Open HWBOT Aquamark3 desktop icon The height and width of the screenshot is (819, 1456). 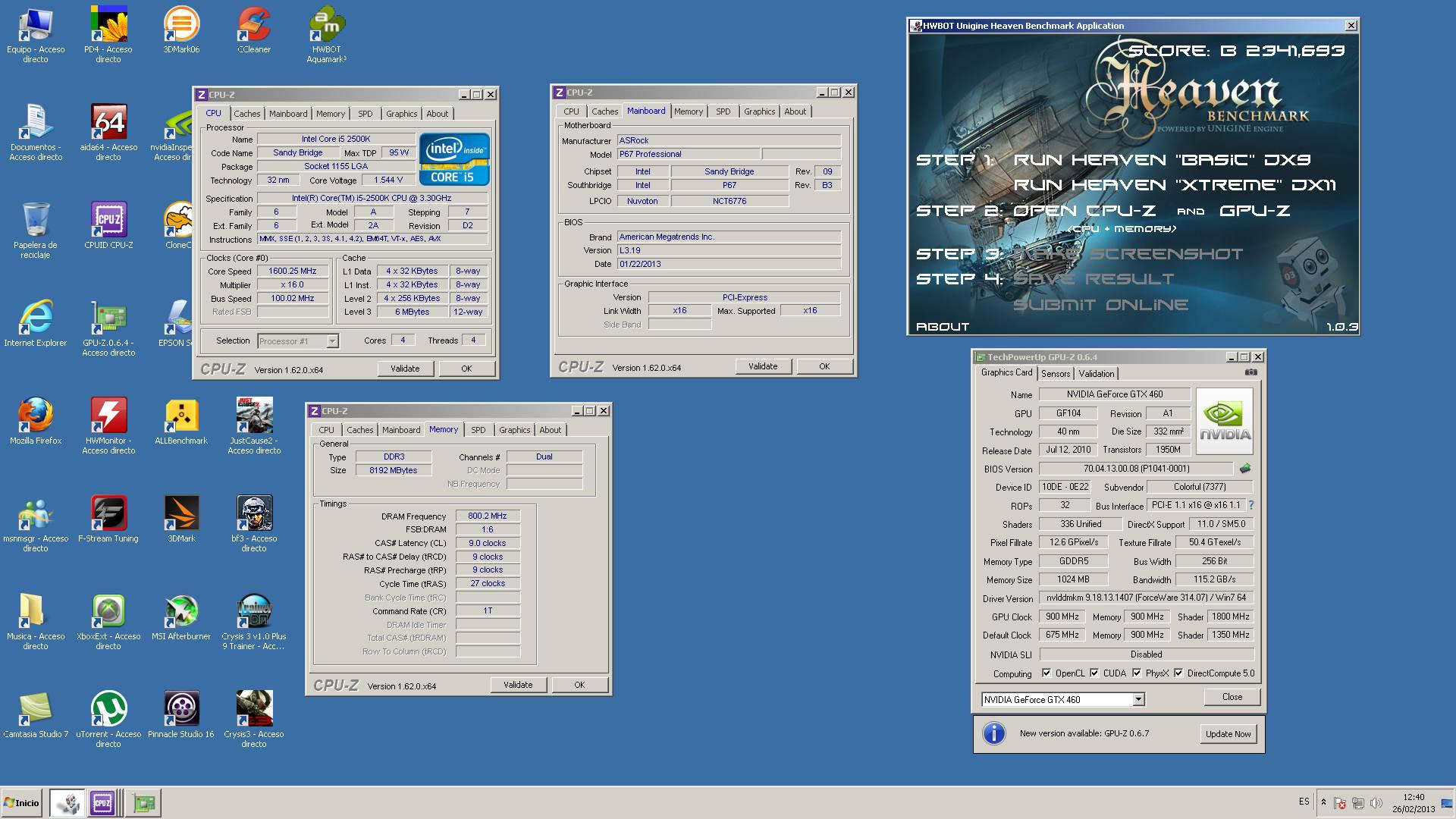327,34
